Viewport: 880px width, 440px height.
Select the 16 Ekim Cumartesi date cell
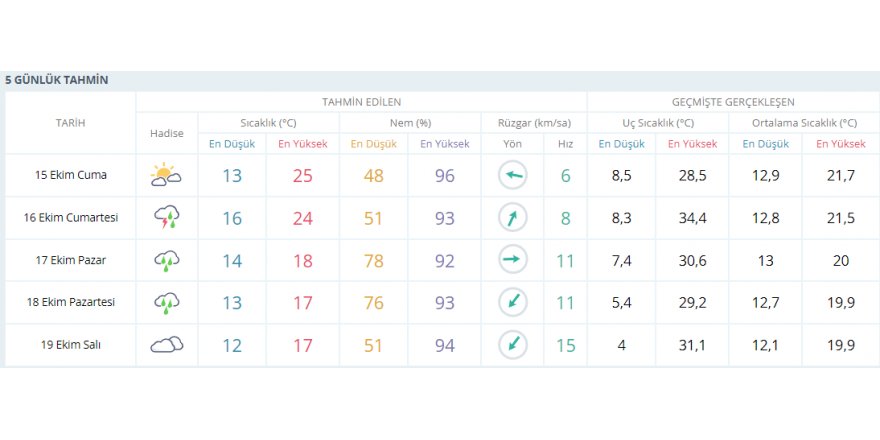[x=70, y=218]
